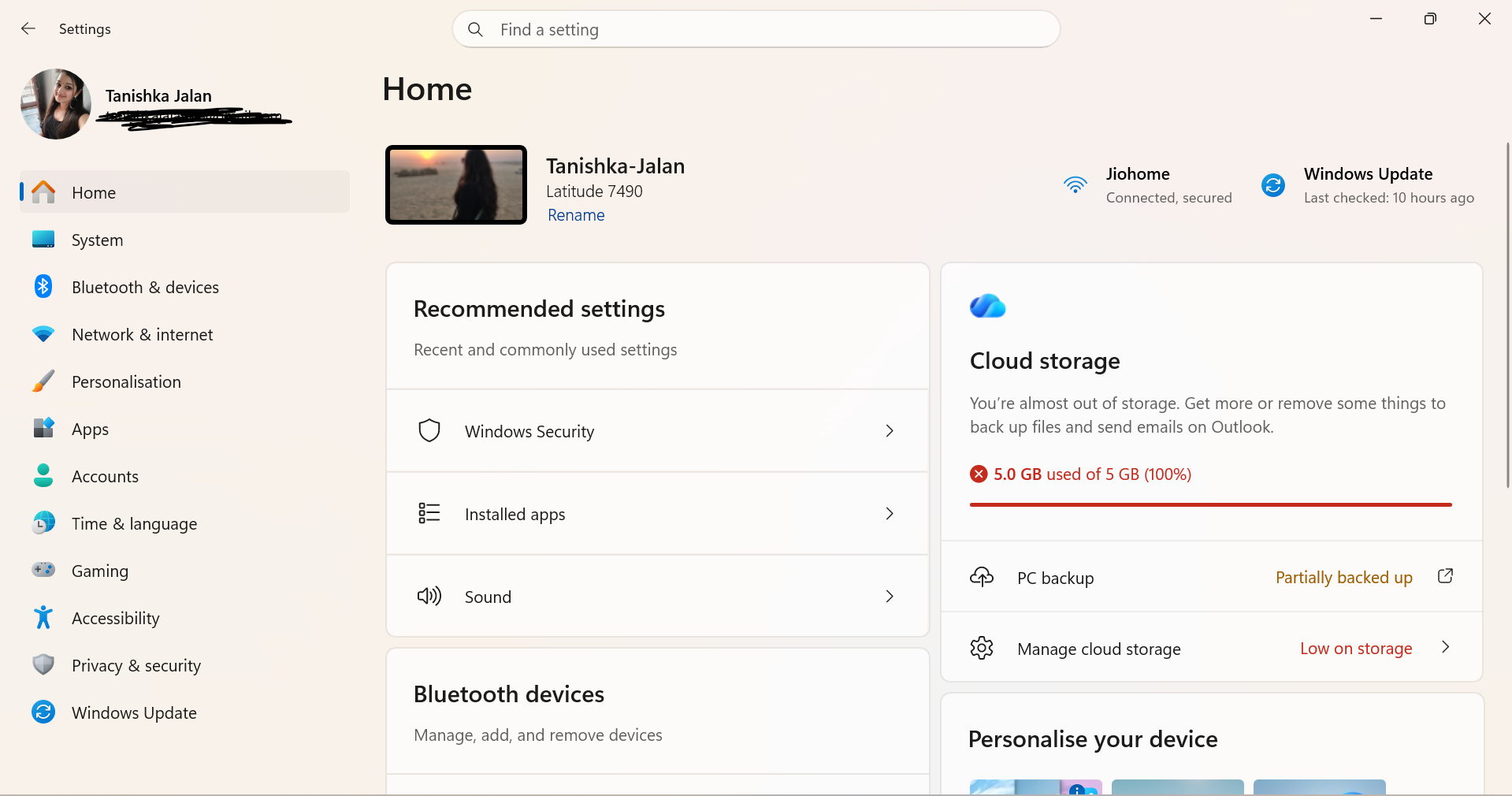Click the Accounts person icon
The image size is (1512, 796).
(x=43, y=475)
